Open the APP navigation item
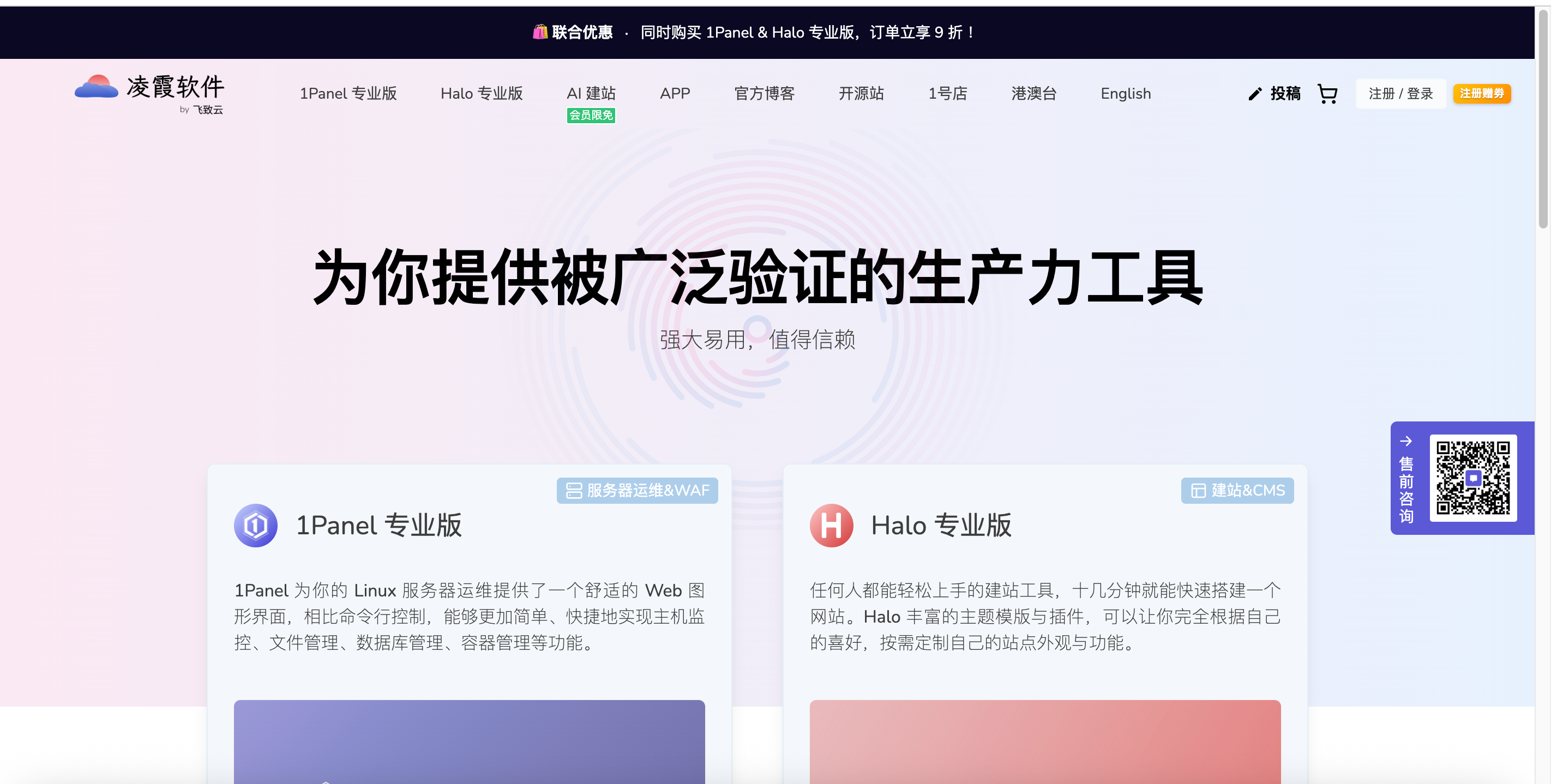Image resolution: width=1551 pixels, height=784 pixels. [x=675, y=93]
